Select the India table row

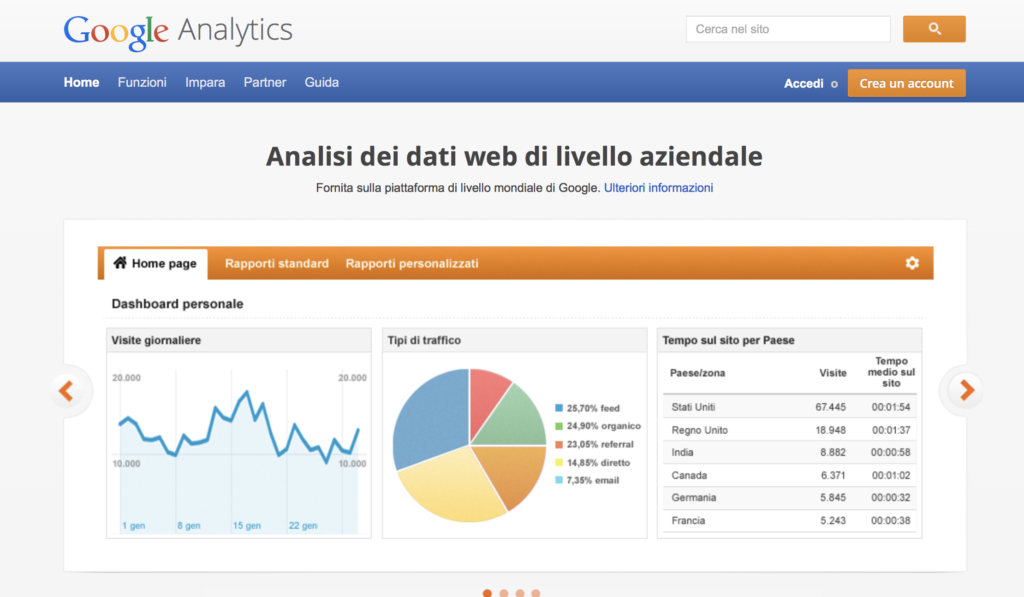pyautogui.click(x=790, y=452)
